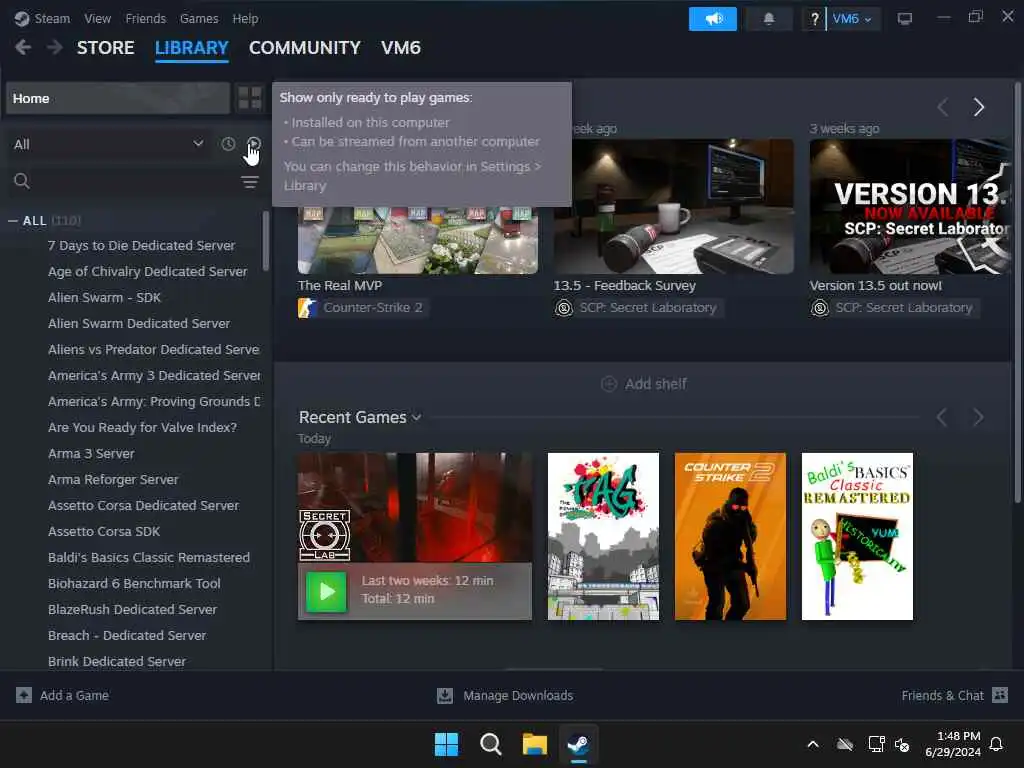Open the graffiti TAG game cover
Screen dimensions: 1024x768
[x=603, y=536]
